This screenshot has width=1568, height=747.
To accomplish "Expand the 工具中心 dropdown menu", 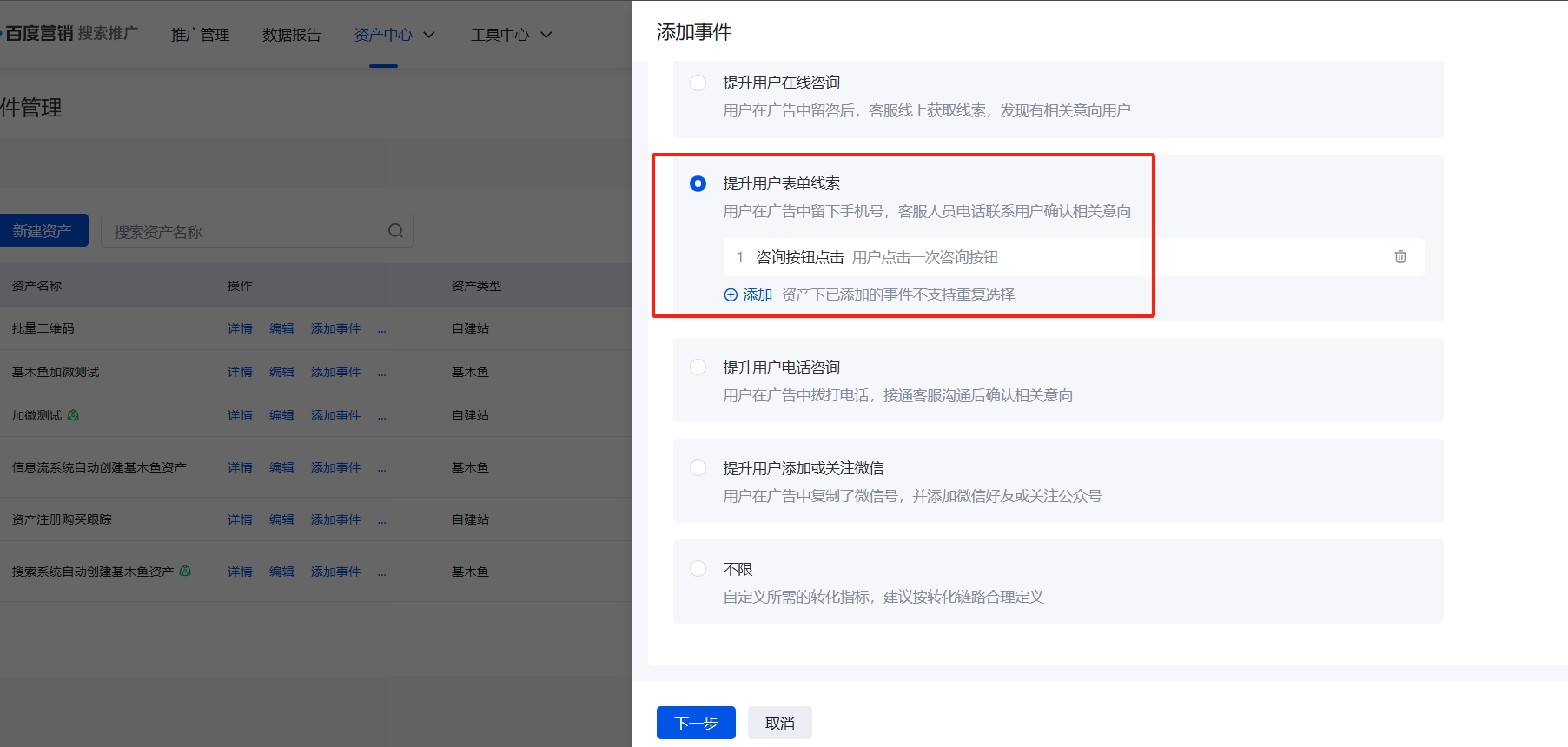I will click(511, 35).
